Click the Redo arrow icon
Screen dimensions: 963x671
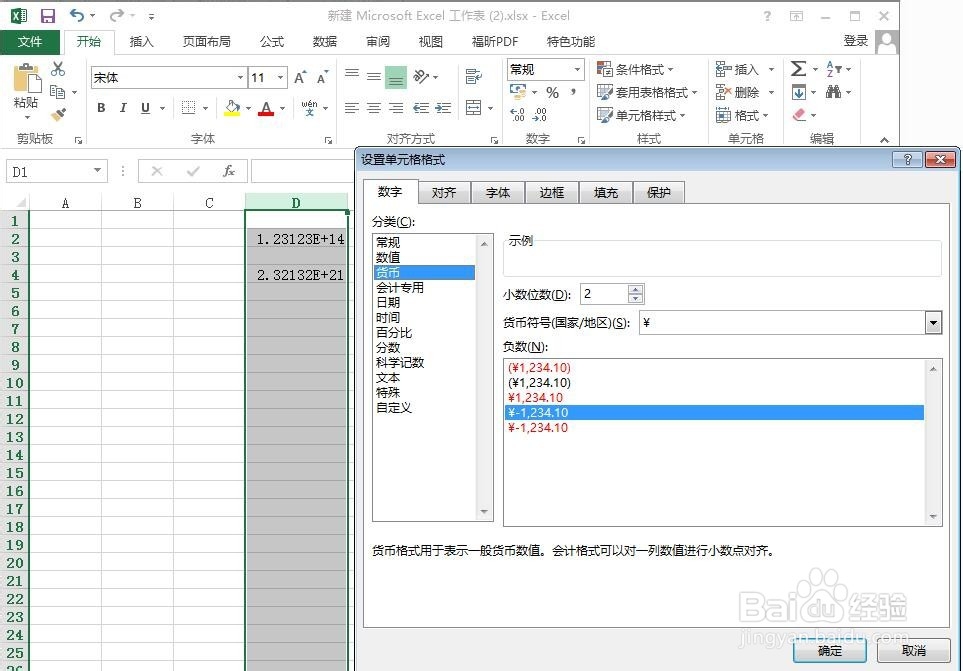pos(117,15)
